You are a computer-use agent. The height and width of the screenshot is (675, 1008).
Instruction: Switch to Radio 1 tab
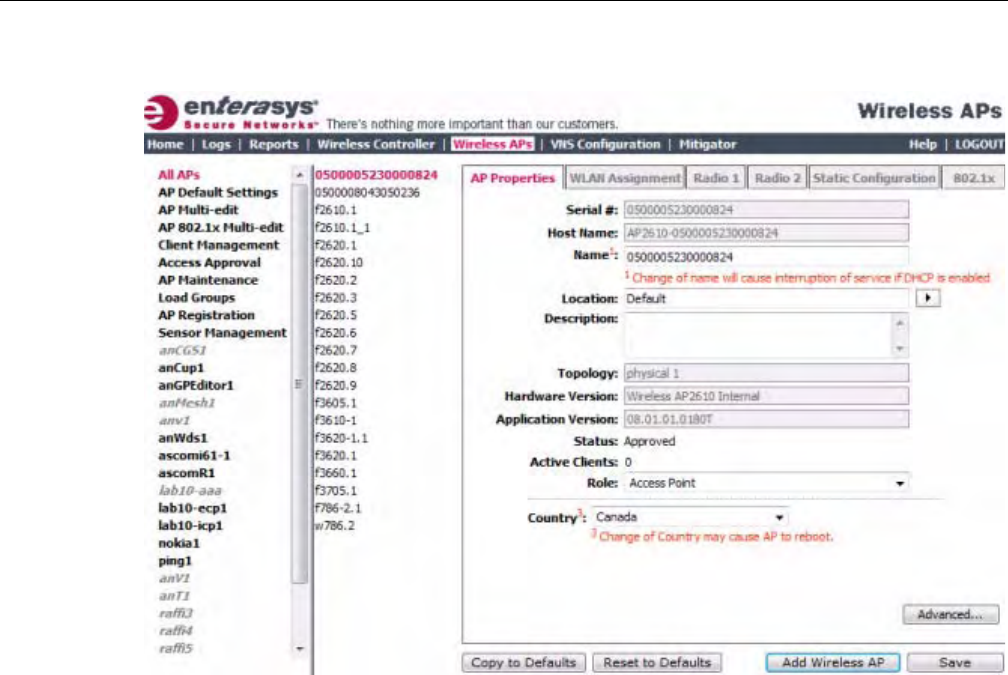coord(716,178)
